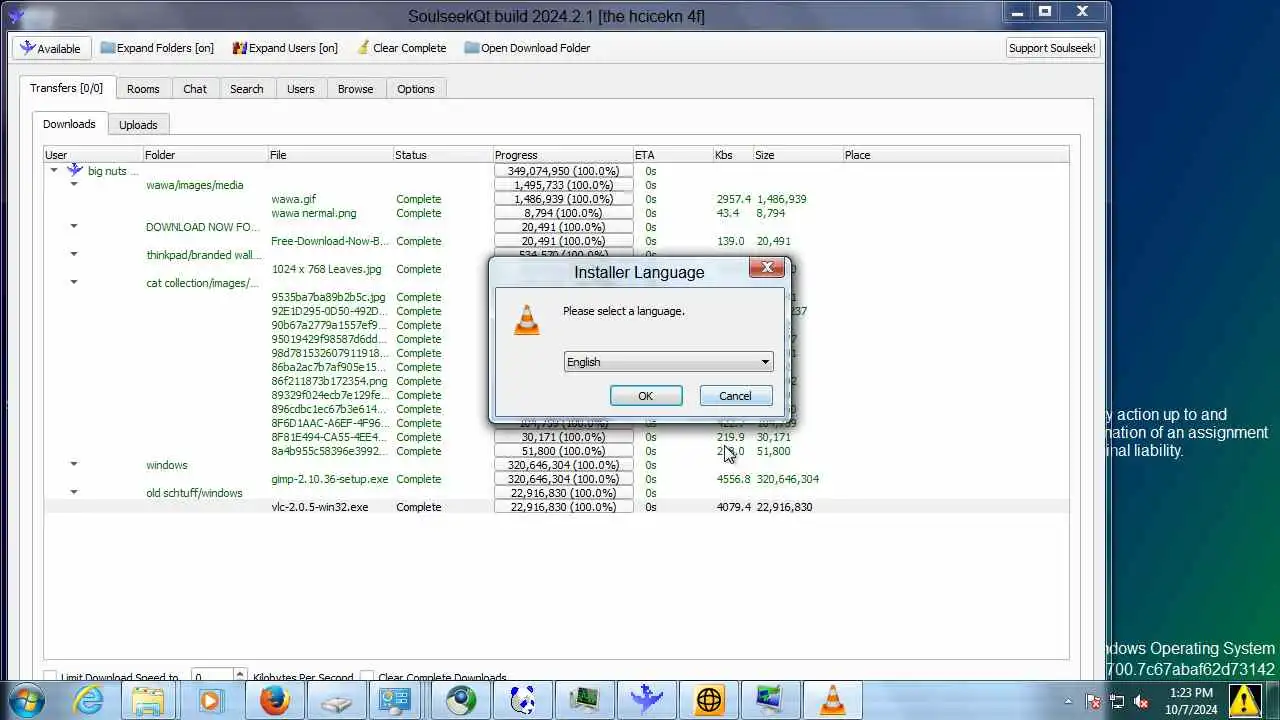Image resolution: width=1280 pixels, height=720 pixels.
Task: Collapse the cat collection/images folder
Action: click(x=74, y=283)
